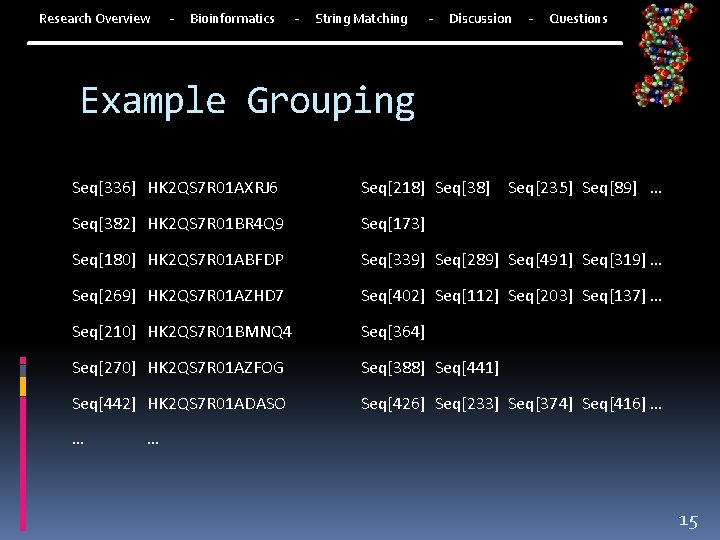Image resolution: width=720 pixels, height=540 pixels.
Task: Click the Seq[374] entry
Action: click(540, 404)
